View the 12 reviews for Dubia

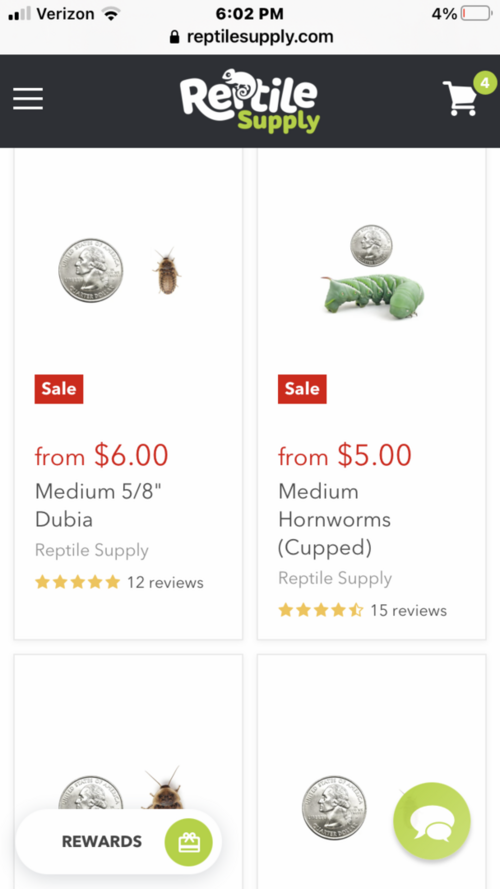point(165,582)
